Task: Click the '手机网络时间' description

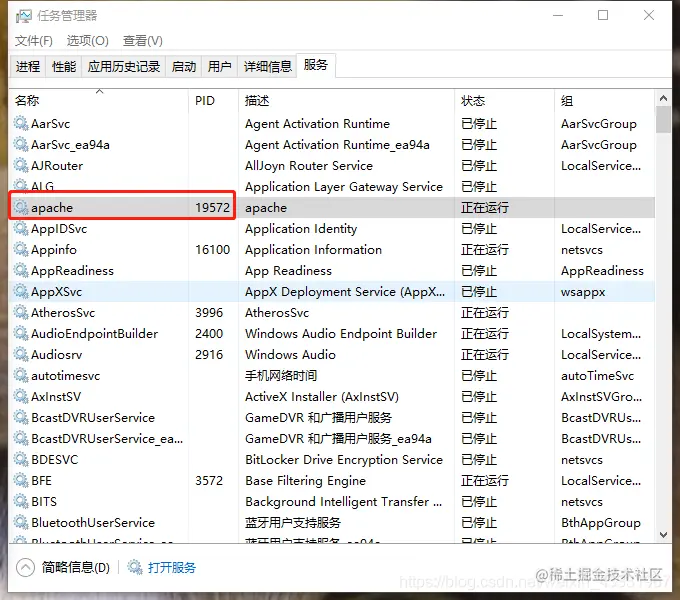Action: [x=281, y=375]
